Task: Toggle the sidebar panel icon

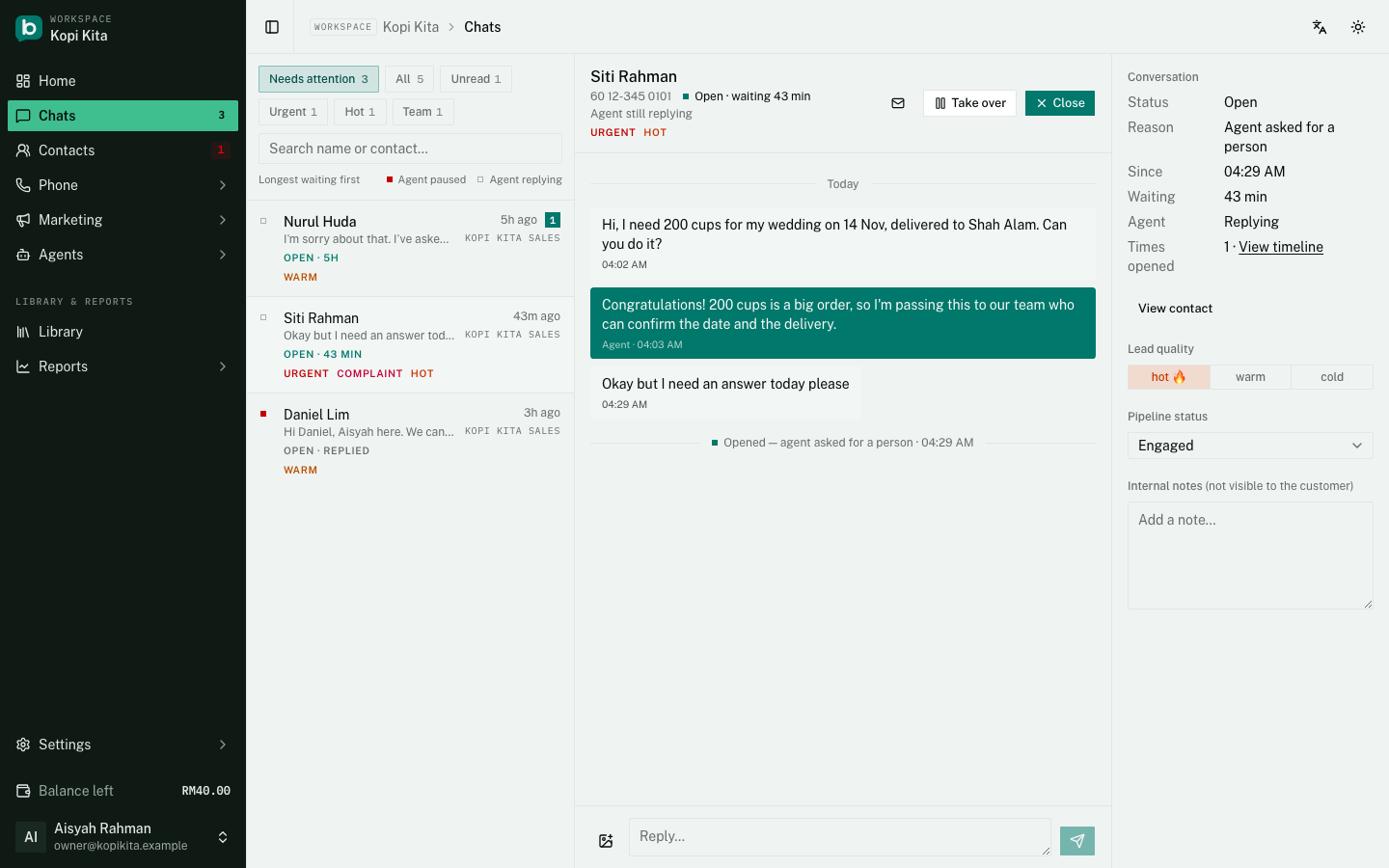Action: pyautogui.click(x=272, y=27)
